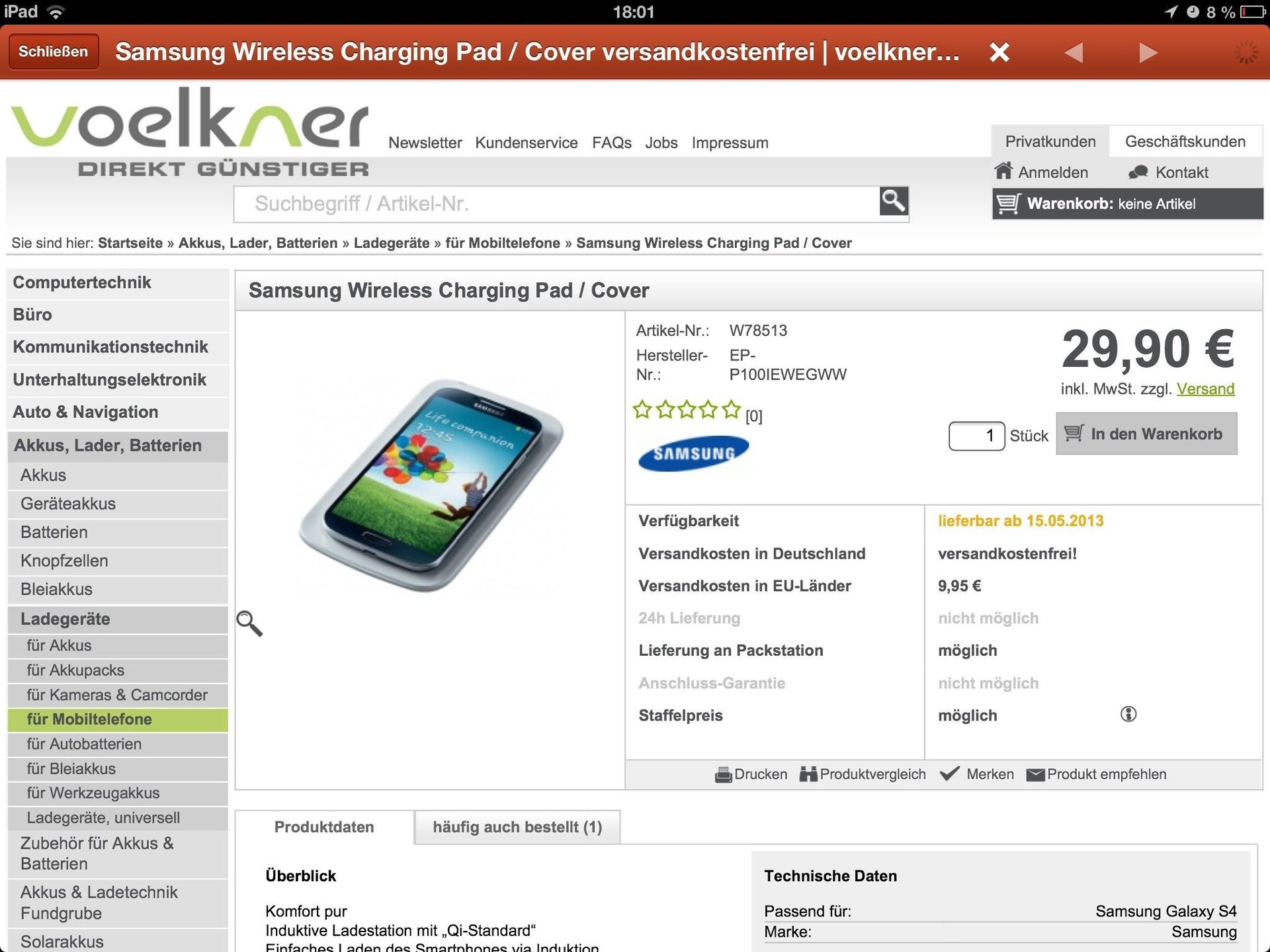This screenshot has width=1270, height=952.
Task: Switch to häufig auch bestellt tab
Action: click(517, 827)
